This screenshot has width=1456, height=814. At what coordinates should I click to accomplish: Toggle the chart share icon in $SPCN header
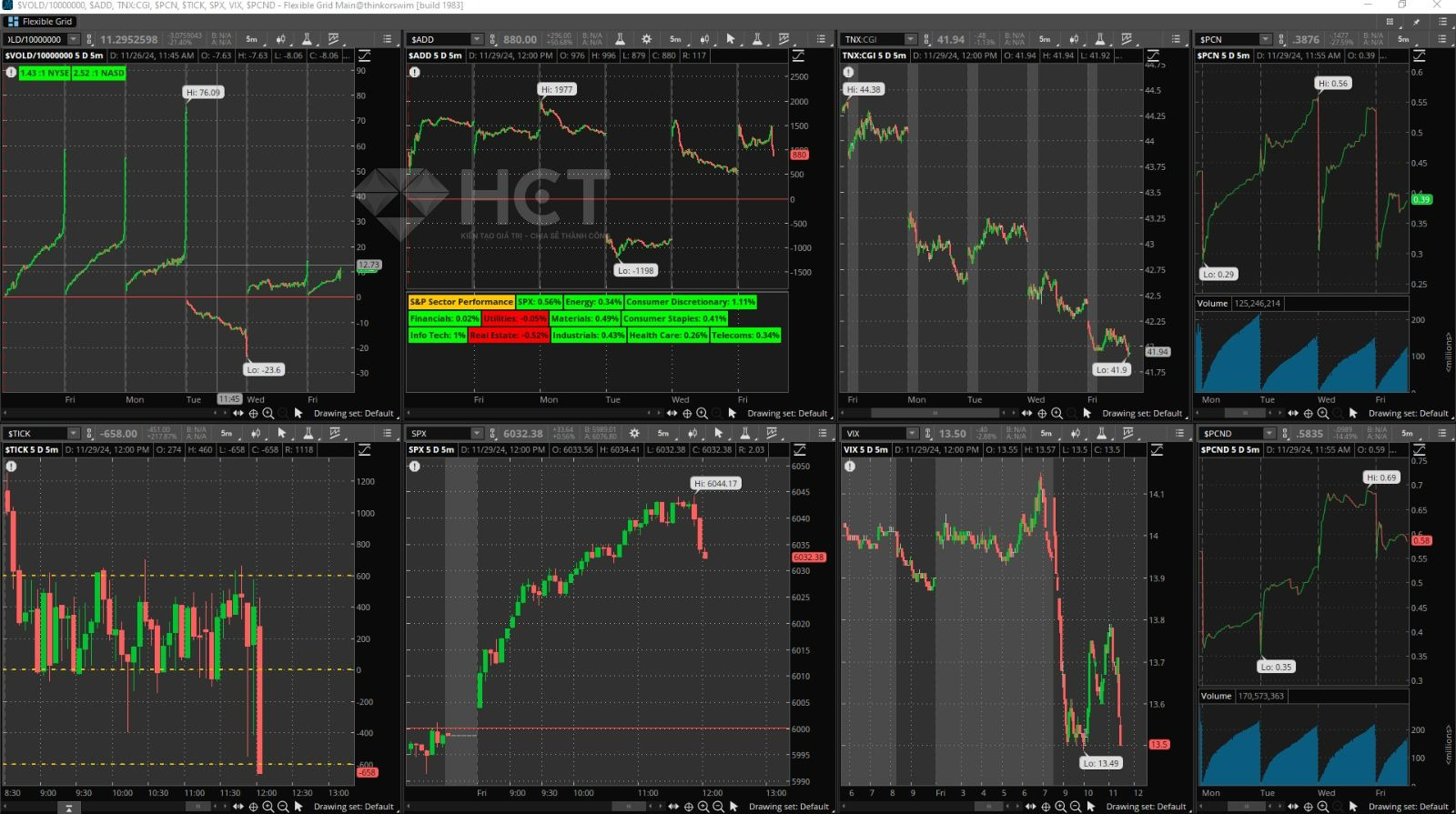click(x=1419, y=55)
